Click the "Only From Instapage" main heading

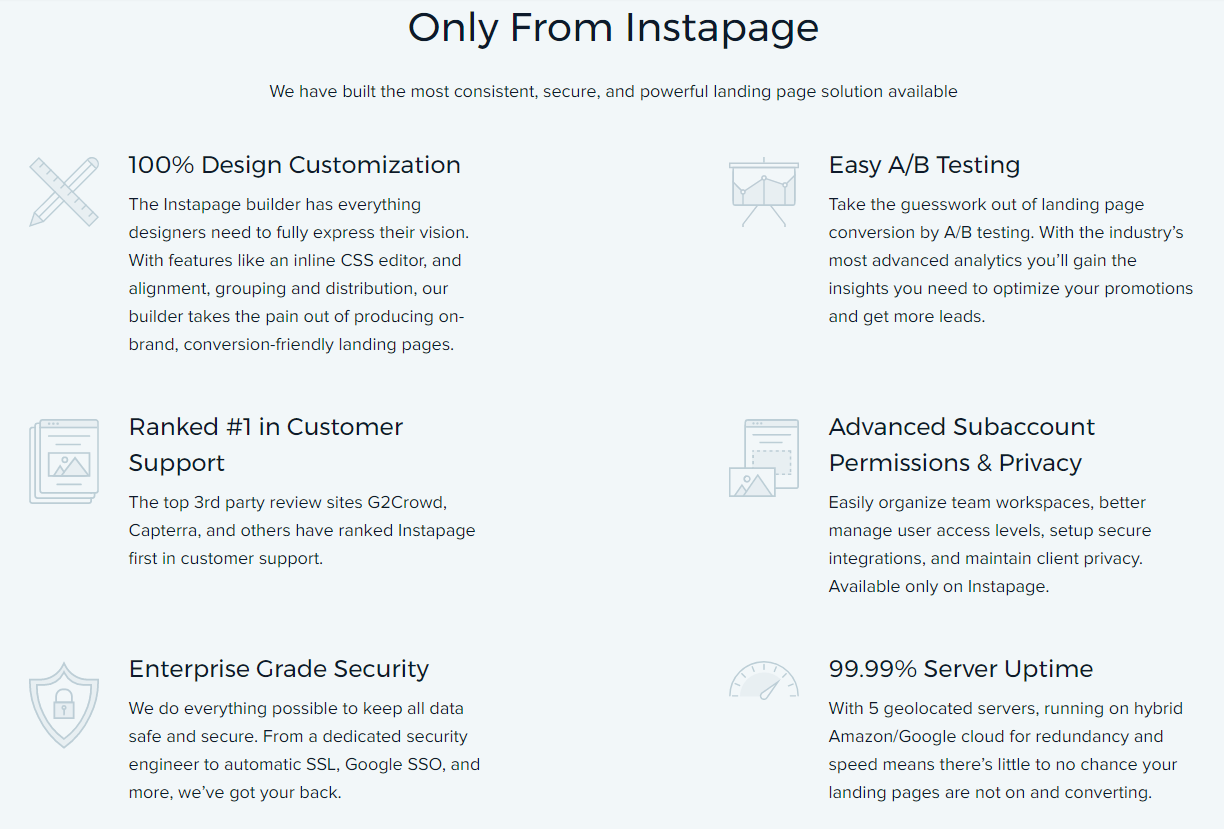[x=613, y=27]
